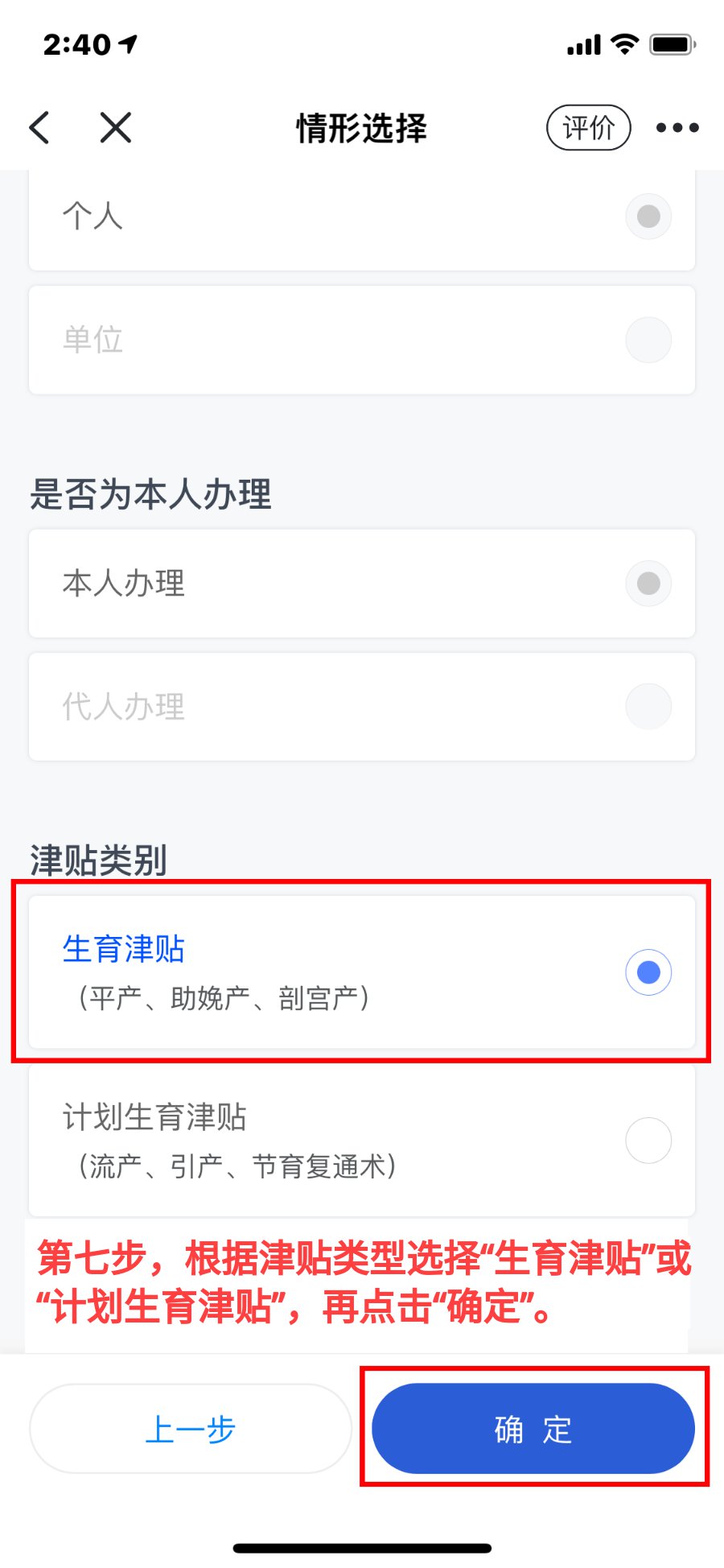Tap the battery status icon

(673, 44)
